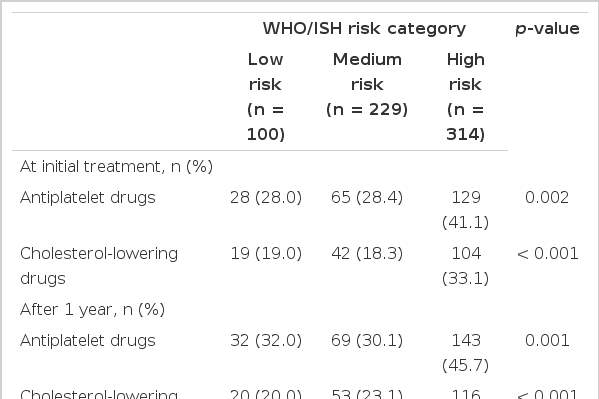The image size is (599, 399).
Task: Click Antiplatelet drugs under After 1 year
Action: [x=88, y=341]
